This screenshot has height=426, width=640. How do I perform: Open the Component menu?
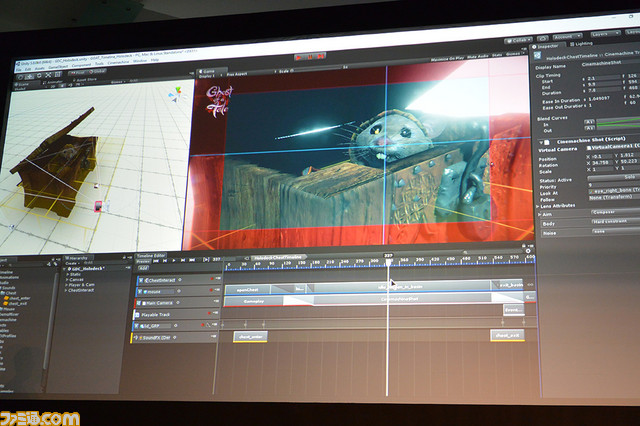pyautogui.click(x=81, y=64)
